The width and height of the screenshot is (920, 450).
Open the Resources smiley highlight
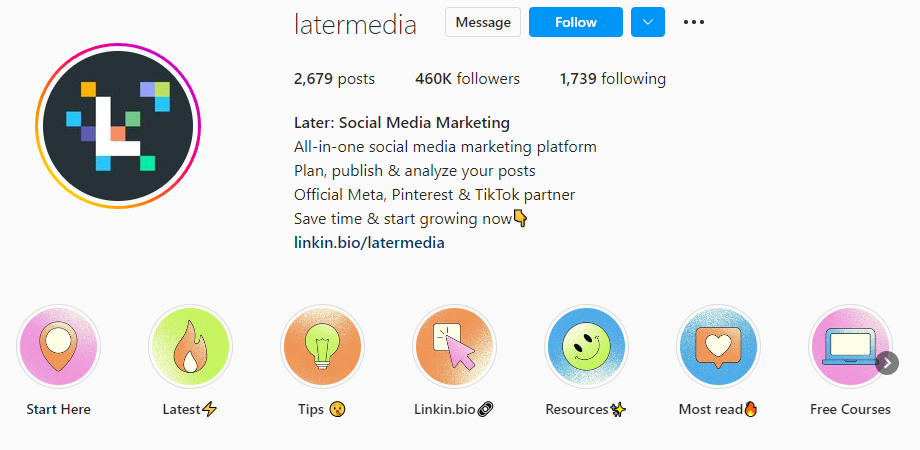tap(586, 346)
